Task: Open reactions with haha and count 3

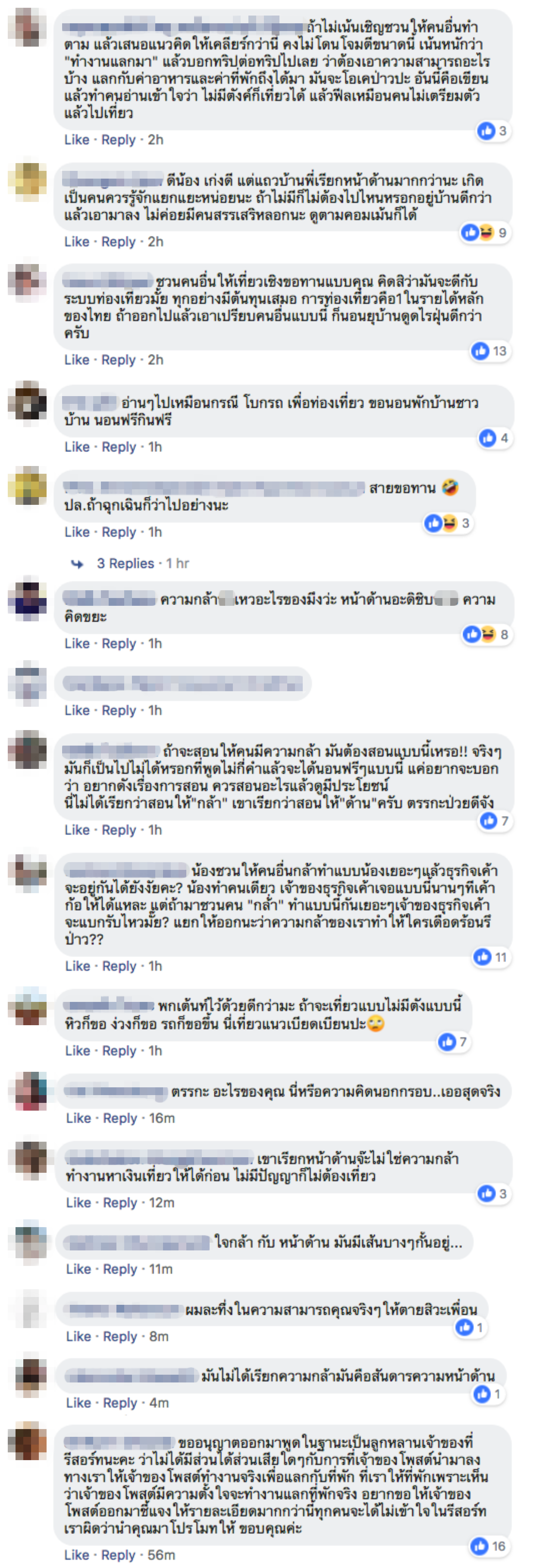Action: tap(441, 523)
